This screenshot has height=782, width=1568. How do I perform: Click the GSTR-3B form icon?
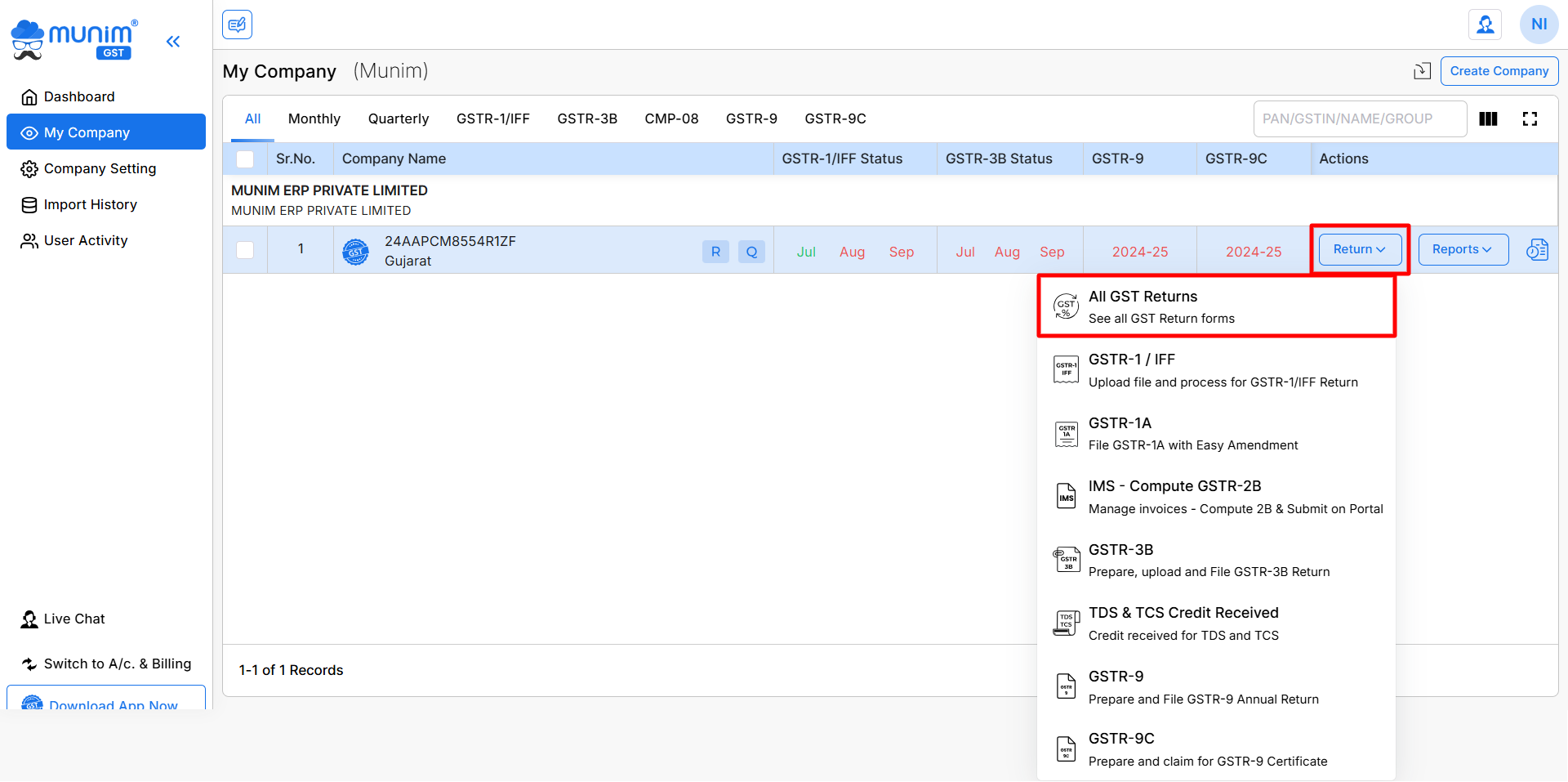click(1067, 560)
